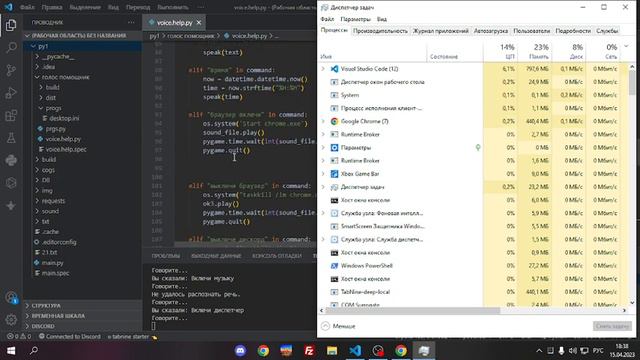Click errors and warnings indicator in status bar
Image resolution: width=640 pixels, height=360 pixels.
tap(19, 337)
